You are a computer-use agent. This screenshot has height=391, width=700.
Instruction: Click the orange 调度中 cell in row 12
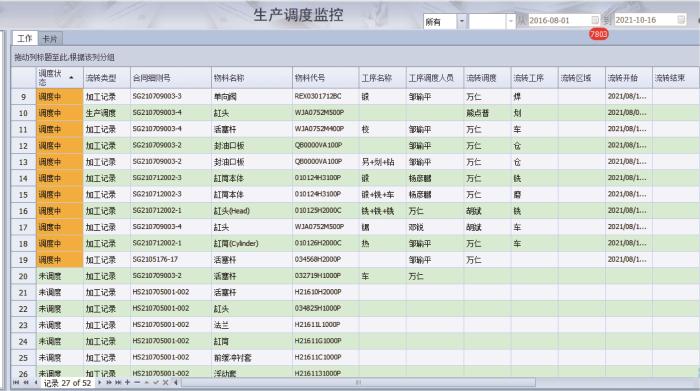pyautogui.click(x=59, y=146)
